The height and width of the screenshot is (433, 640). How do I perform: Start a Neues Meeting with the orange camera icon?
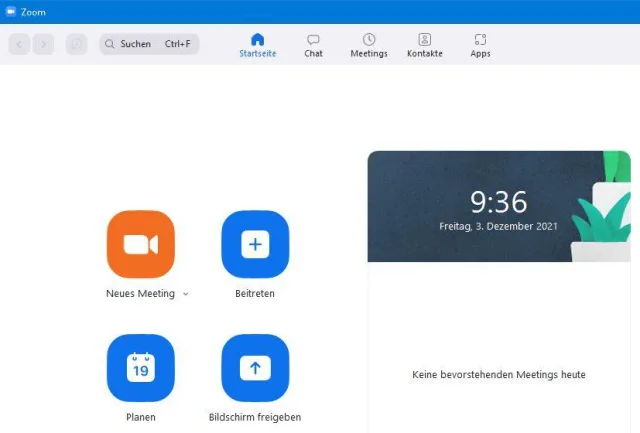tap(141, 244)
